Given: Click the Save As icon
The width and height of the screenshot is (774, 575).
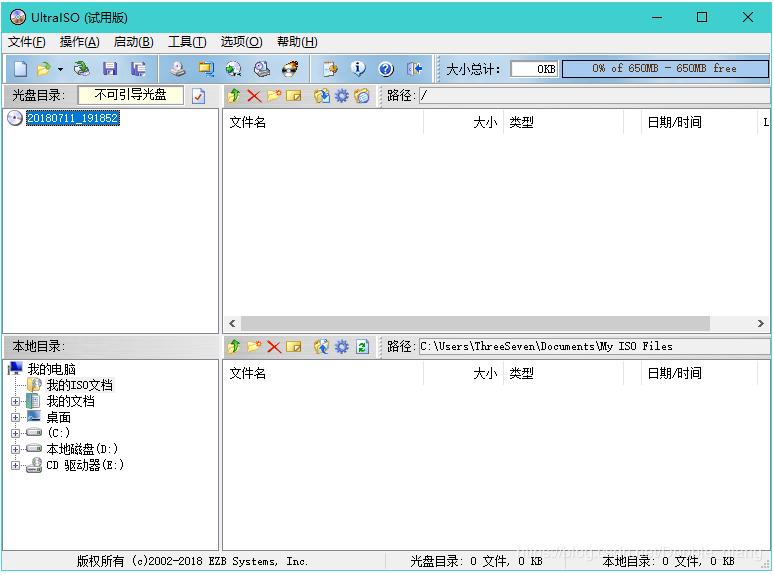Looking at the screenshot, I should click(138, 69).
